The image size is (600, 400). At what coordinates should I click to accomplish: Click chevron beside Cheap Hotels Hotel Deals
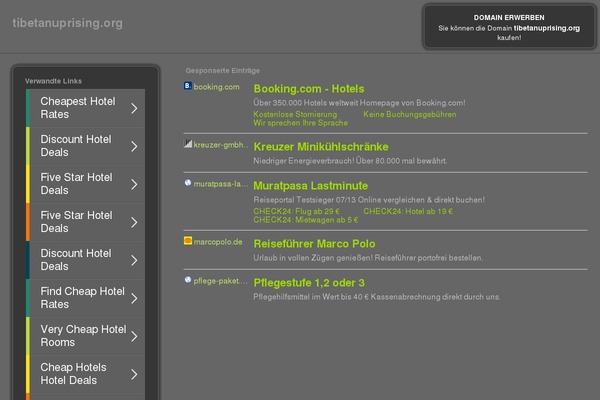(x=134, y=374)
